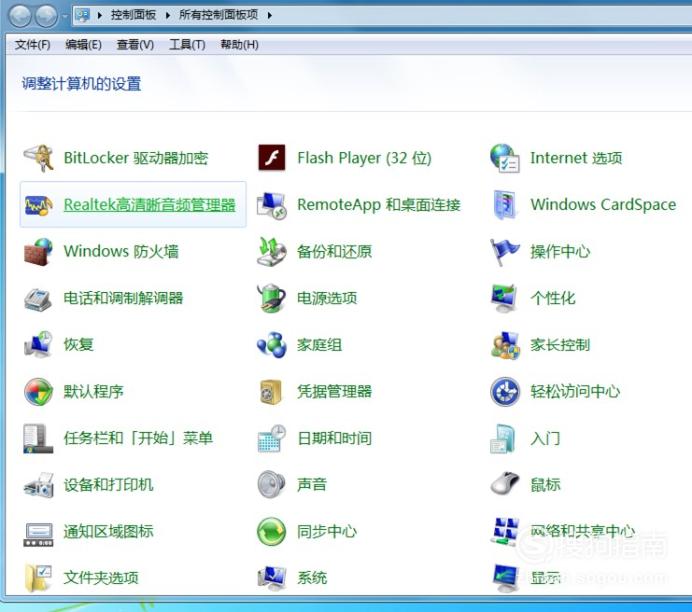The image size is (692, 612).
Task: Open the Windows 防火墙 link
Action: point(121,252)
